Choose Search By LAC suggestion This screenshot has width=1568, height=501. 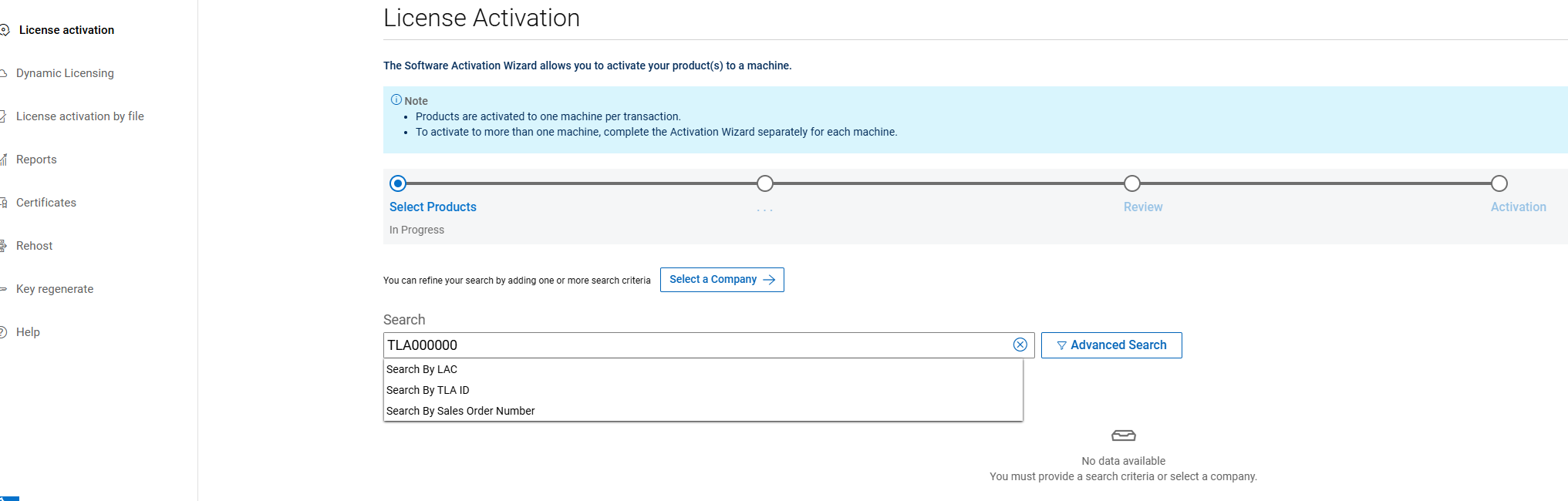click(x=422, y=369)
